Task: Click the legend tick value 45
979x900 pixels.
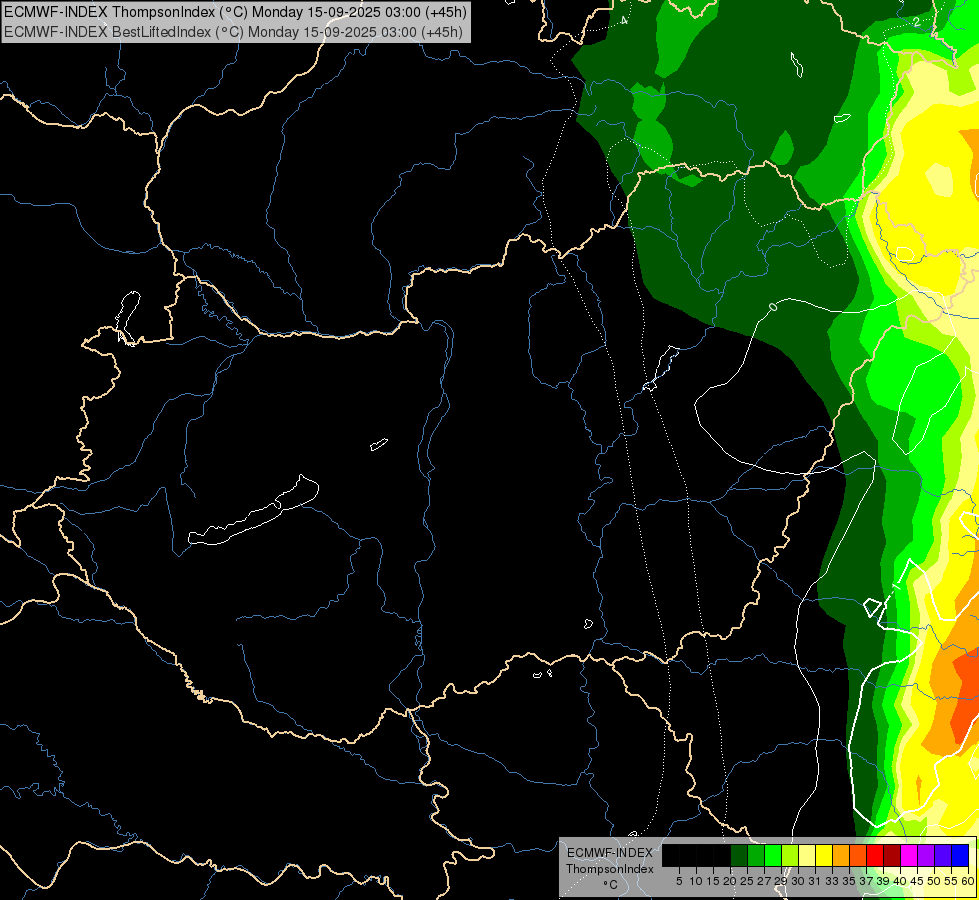Action: pos(917,881)
